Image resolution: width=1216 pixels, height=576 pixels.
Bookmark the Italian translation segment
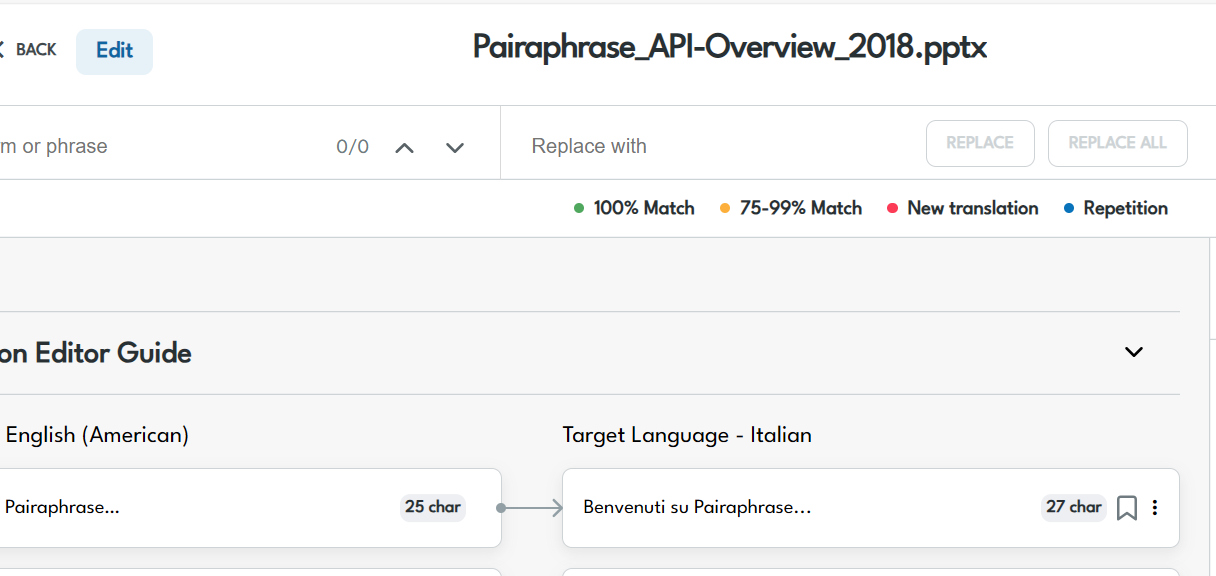[1127, 508]
